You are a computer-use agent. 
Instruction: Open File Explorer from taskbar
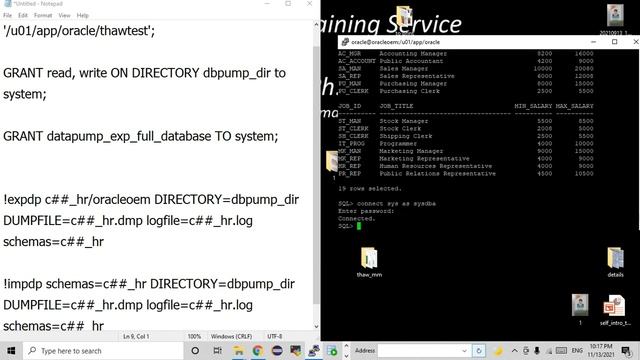click(x=238, y=351)
